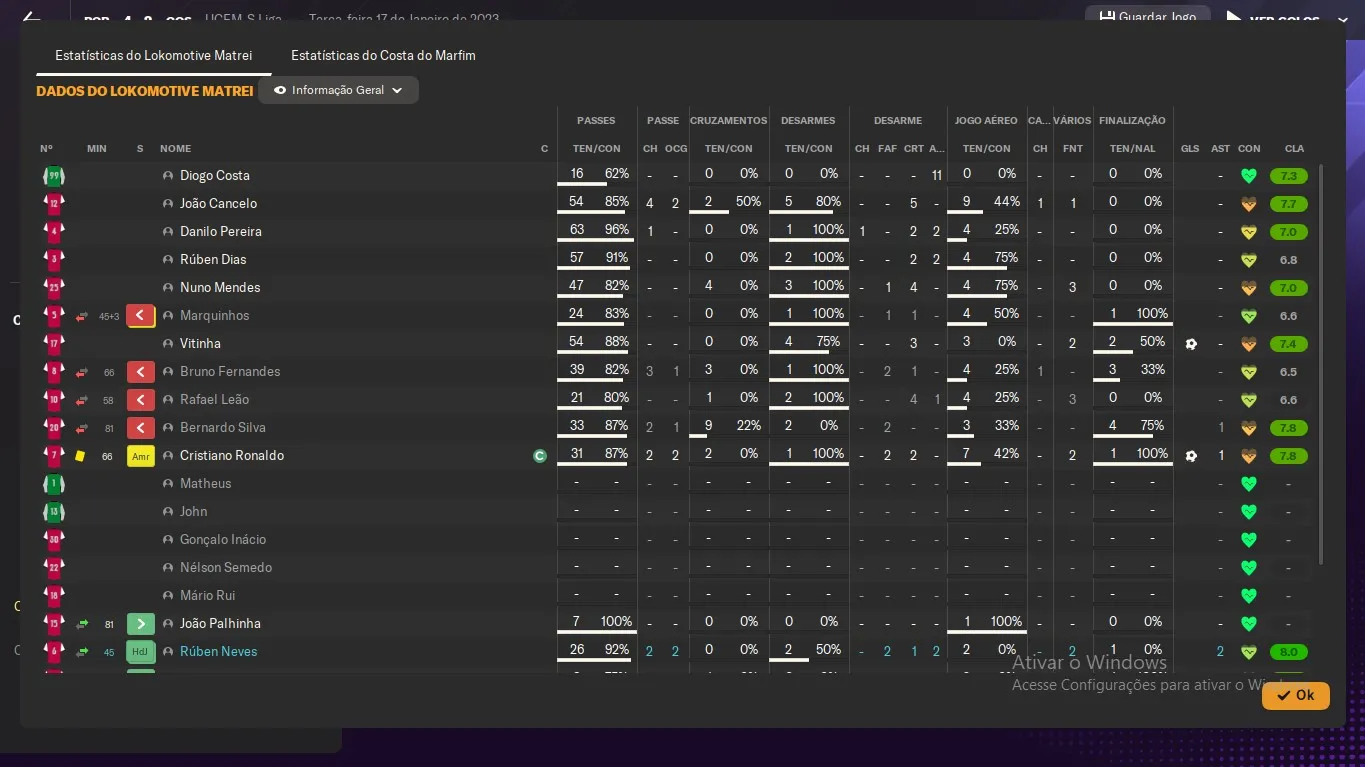Screen dimensions: 1365x767
Task: Sort by the GLS column header
Action: [x=1190, y=149]
